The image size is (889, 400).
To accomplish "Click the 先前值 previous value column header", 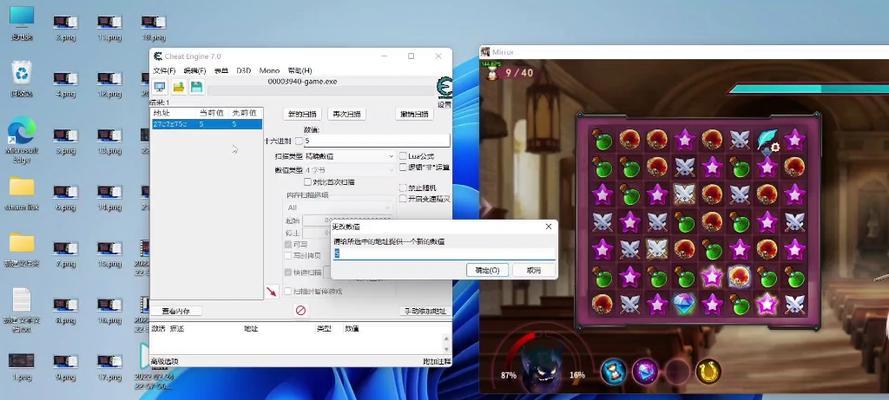I will 245,113.
